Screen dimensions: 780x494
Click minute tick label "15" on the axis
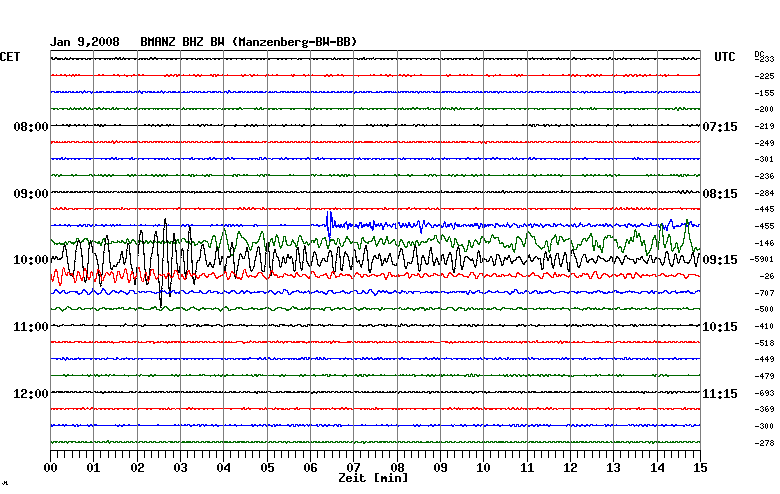[x=700, y=468]
